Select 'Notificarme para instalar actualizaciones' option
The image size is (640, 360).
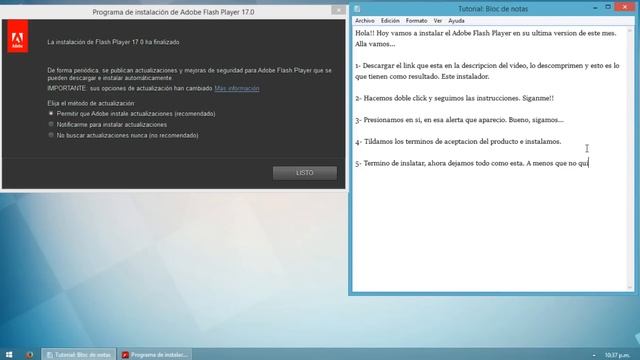108,124
